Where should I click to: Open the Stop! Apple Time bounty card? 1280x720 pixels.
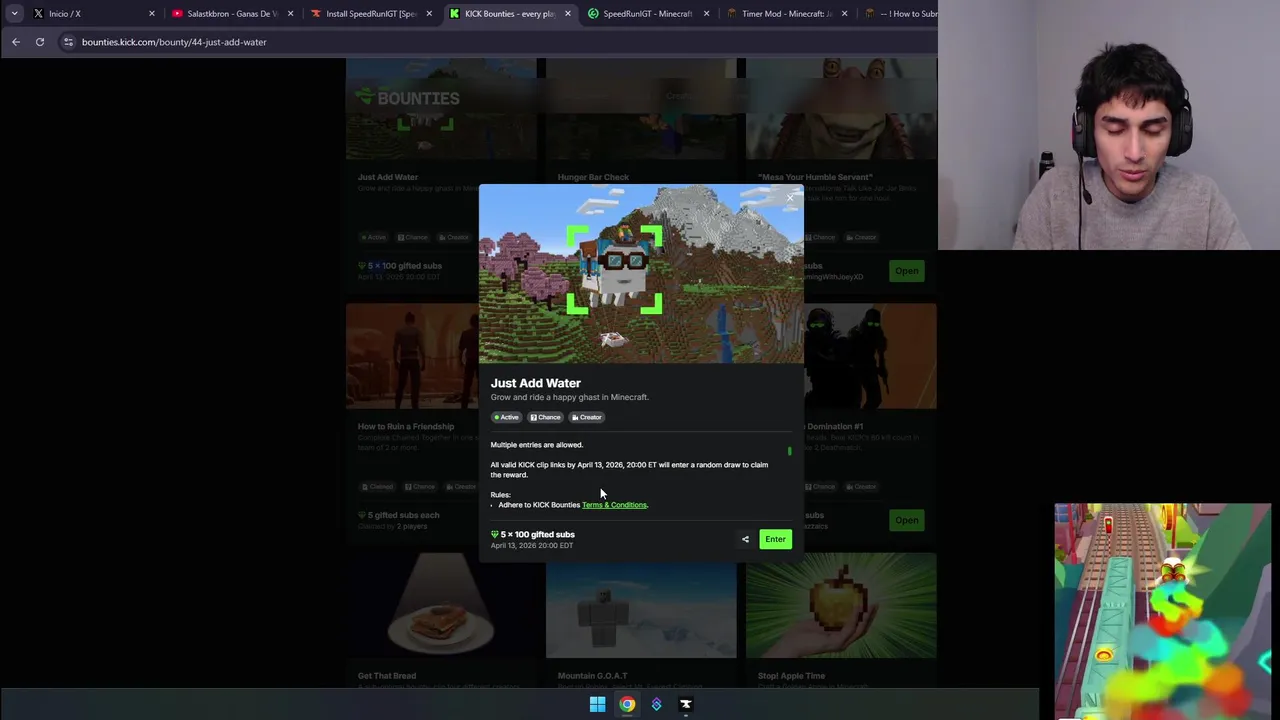click(x=840, y=620)
